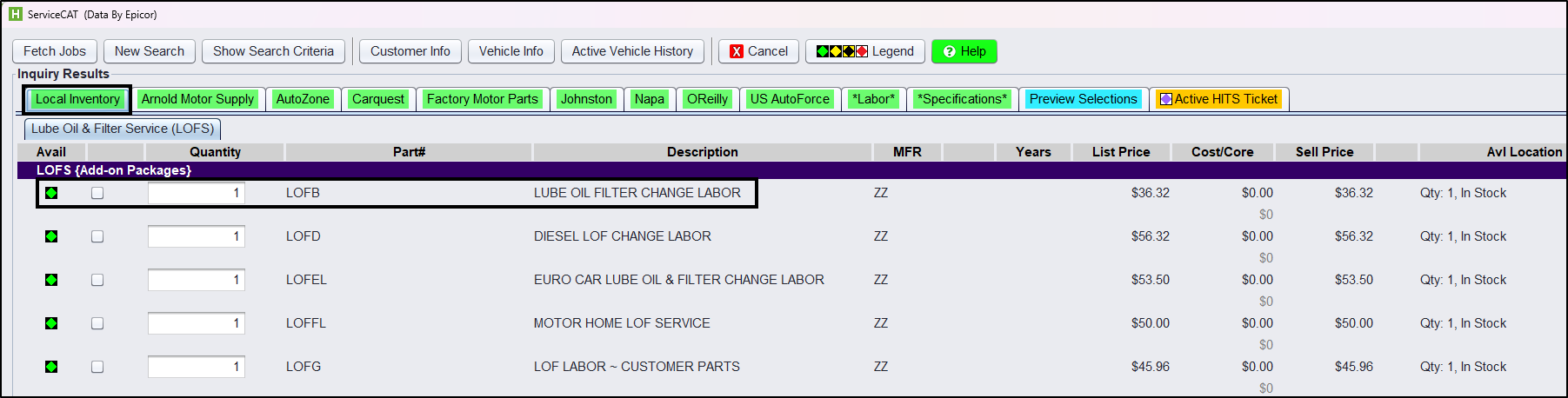Click the availability icon in LOFG row

51,367
